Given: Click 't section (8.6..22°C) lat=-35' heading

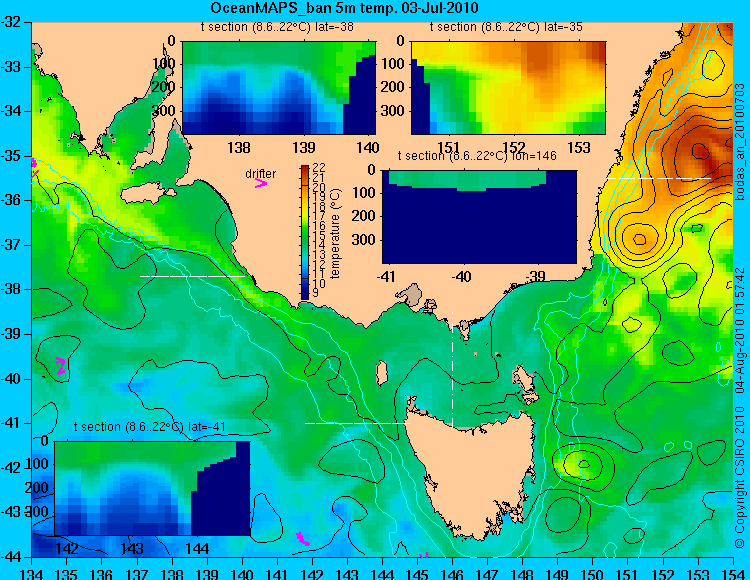Looking at the screenshot, I should 507,27.
